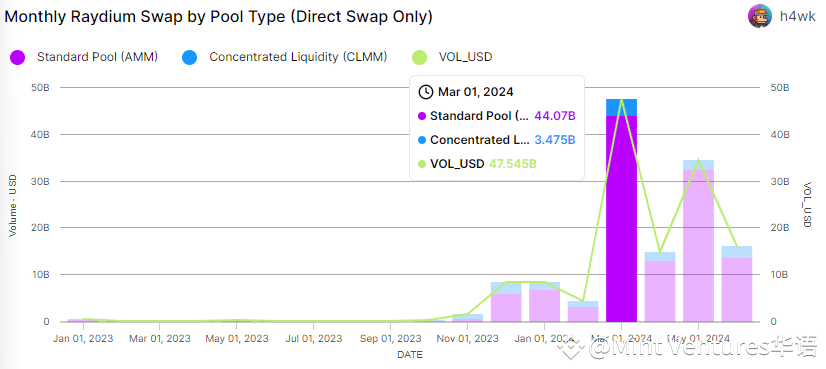The image size is (826, 369).
Task: Click the Jun 2024 rightmost bar
Action: point(737,284)
